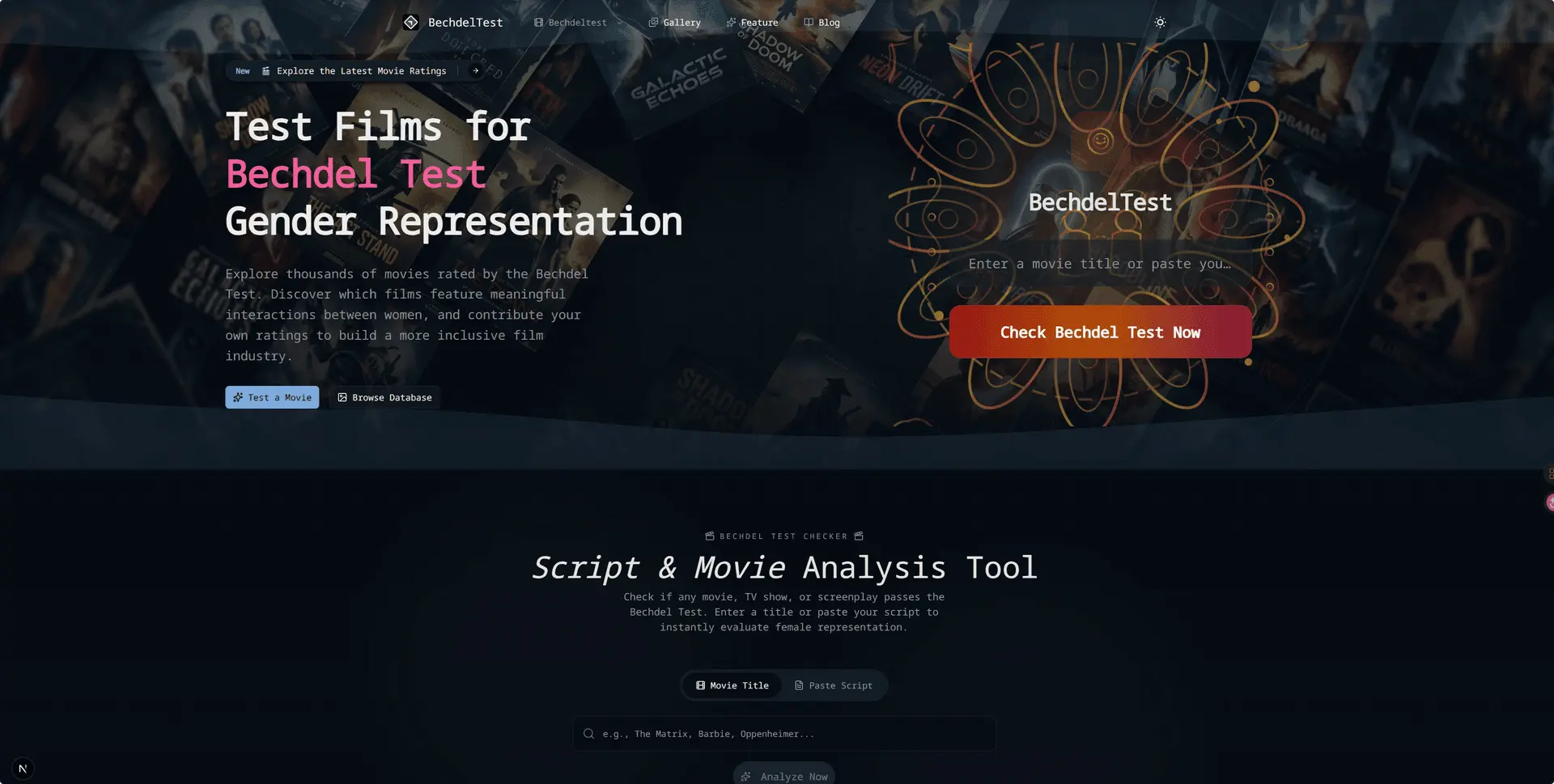Click the movie title search field
1554x784 pixels.
(784, 734)
